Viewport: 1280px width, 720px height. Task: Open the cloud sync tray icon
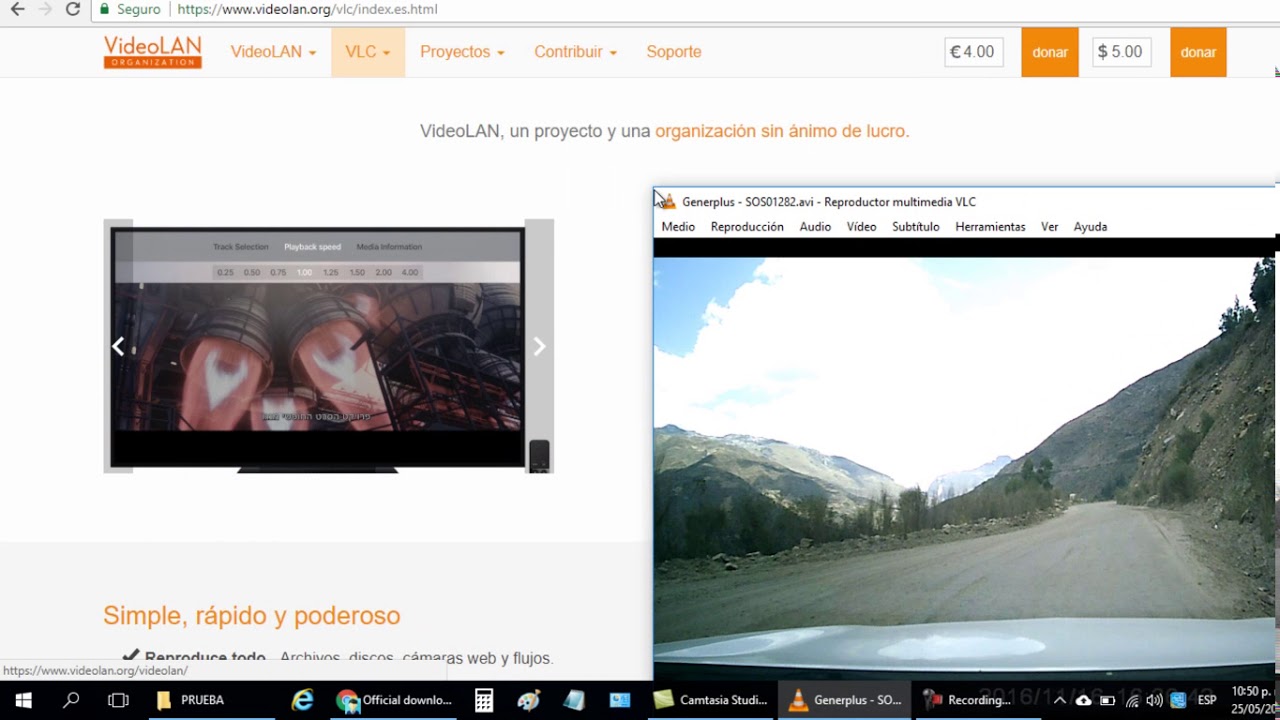pyautogui.click(x=1083, y=700)
